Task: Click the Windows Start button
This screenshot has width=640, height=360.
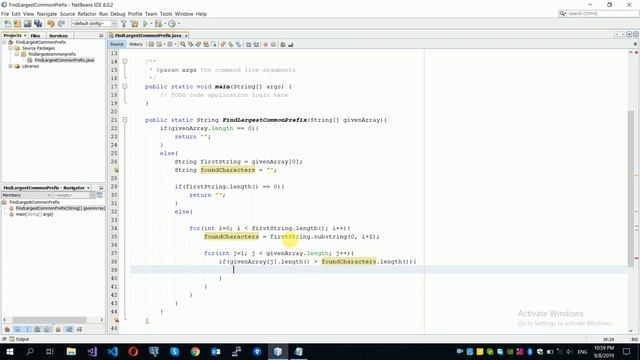Action: pyautogui.click(x=10, y=351)
